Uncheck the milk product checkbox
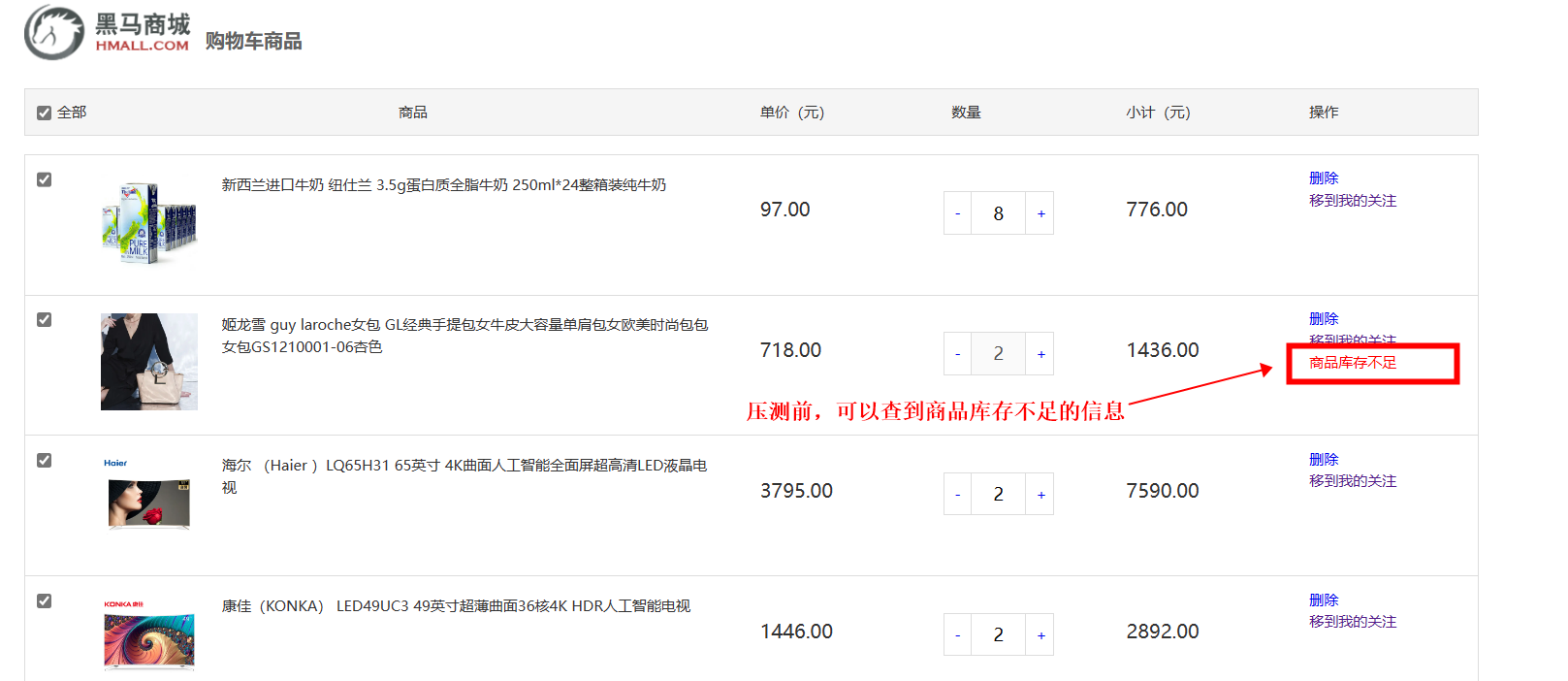This screenshot has height=681, width=1568. [x=44, y=179]
